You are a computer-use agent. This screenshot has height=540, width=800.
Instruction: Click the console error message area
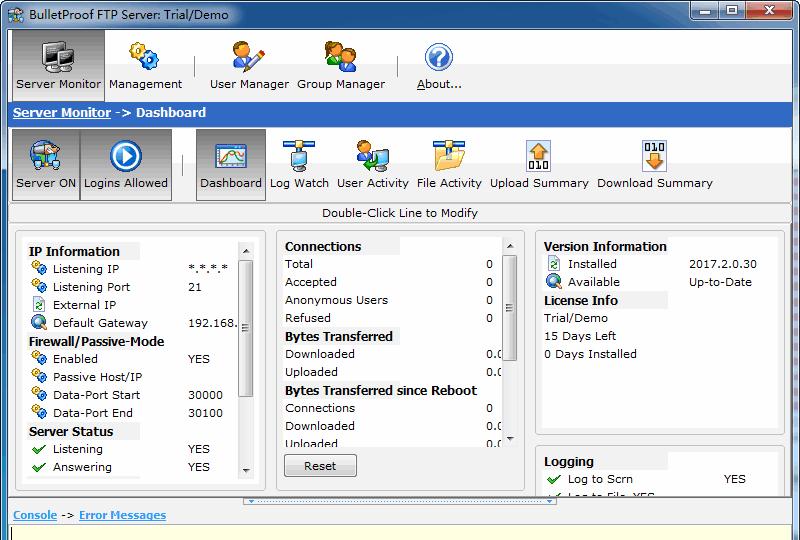point(403,533)
